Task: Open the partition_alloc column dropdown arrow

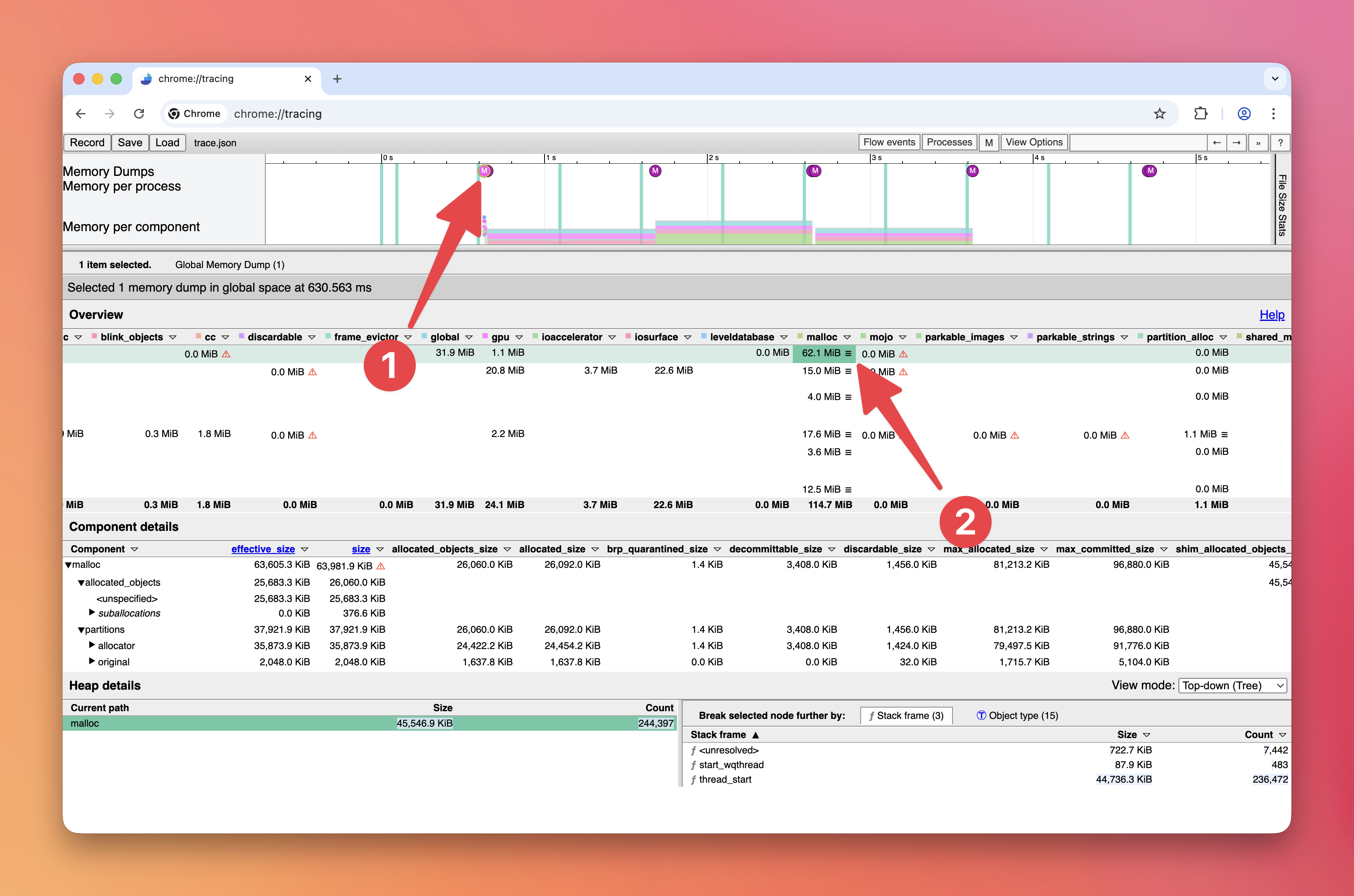Action: 1223,337
